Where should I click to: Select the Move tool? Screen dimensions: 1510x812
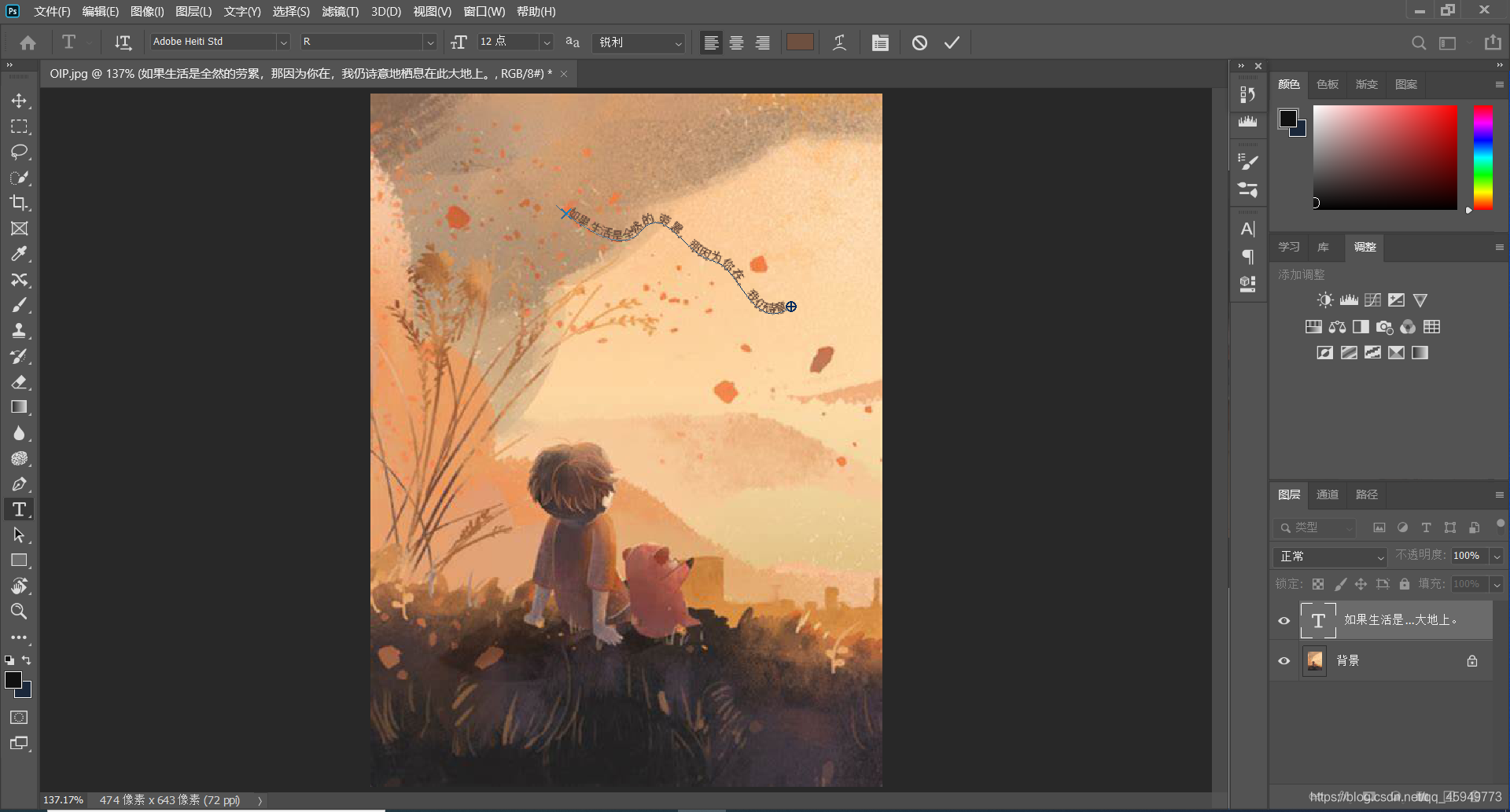point(19,101)
